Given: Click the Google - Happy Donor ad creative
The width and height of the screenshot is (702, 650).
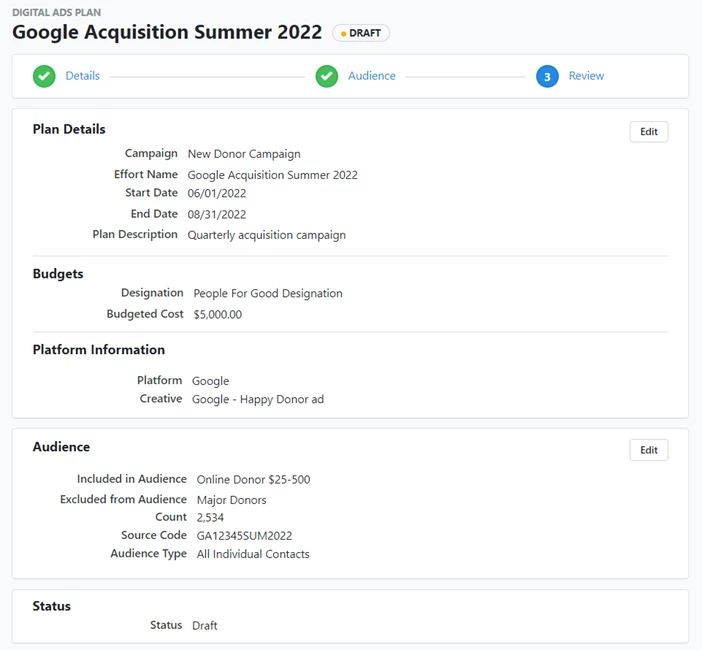Looking at the screenshot, I should [x=258, y=399].
